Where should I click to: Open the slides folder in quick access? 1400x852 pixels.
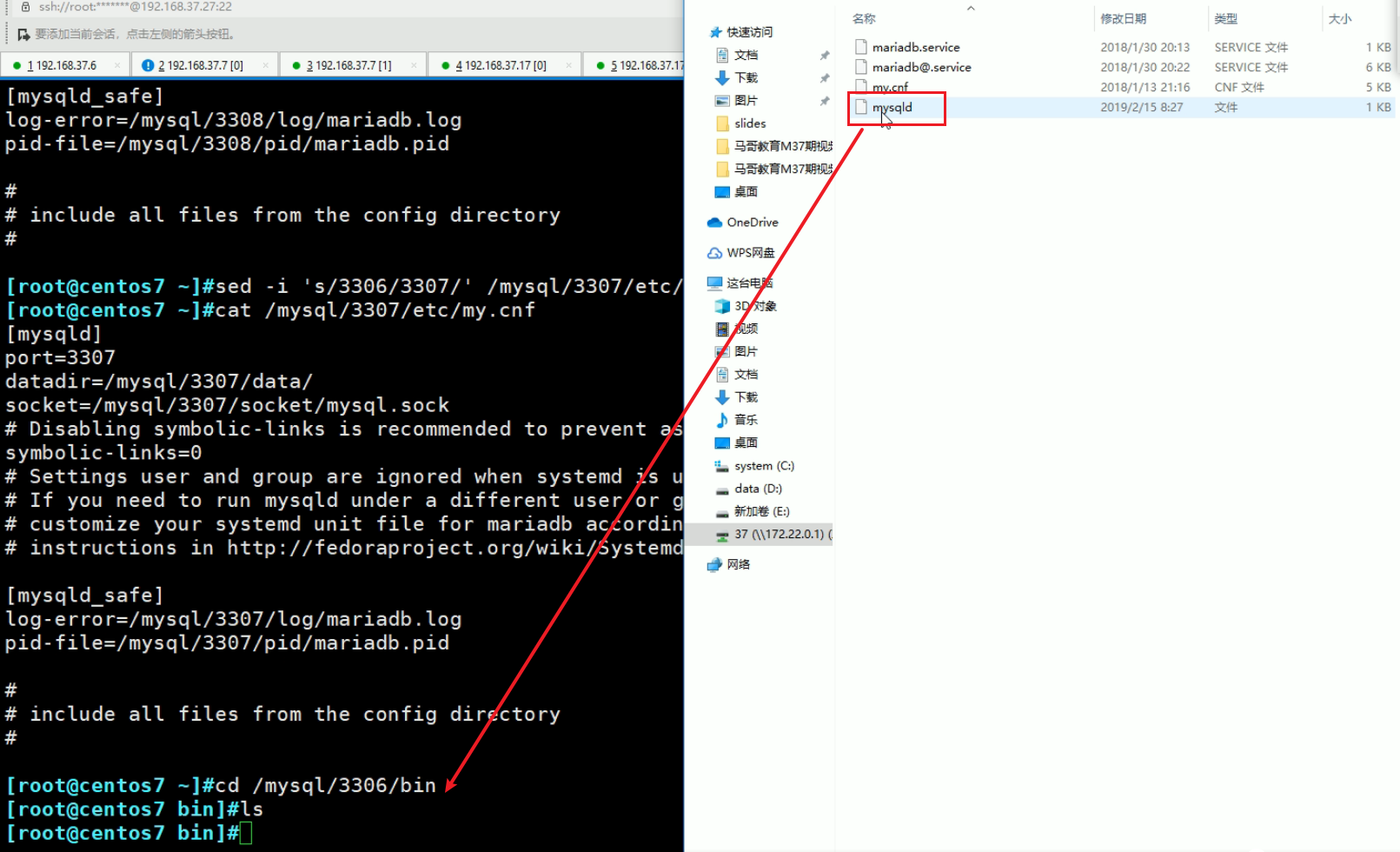pos(749,123)
